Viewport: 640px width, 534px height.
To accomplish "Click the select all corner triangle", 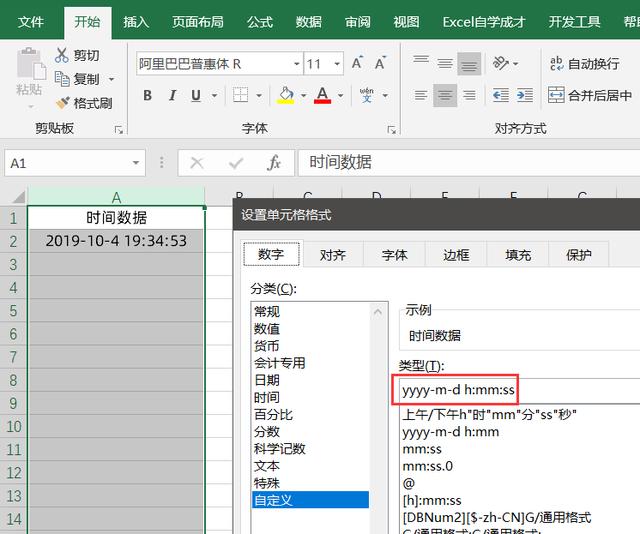I will (x=19, y=197).
